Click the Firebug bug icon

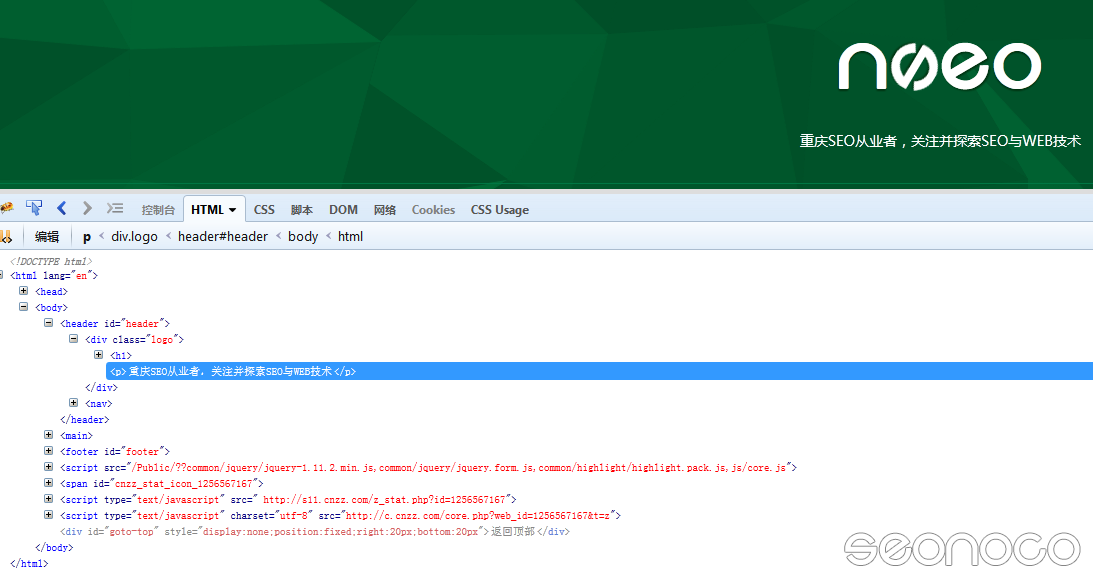(6, 209)
